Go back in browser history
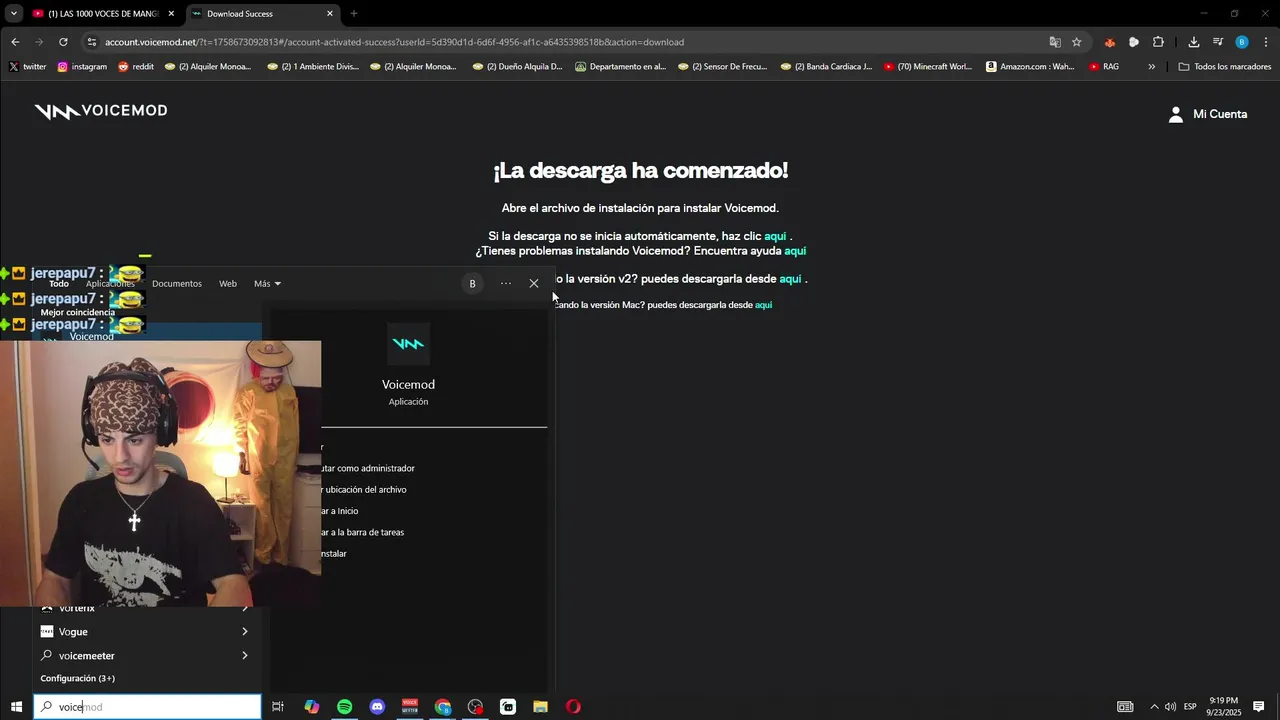This screenshot has width=1280, height=720. pos(15,42)
